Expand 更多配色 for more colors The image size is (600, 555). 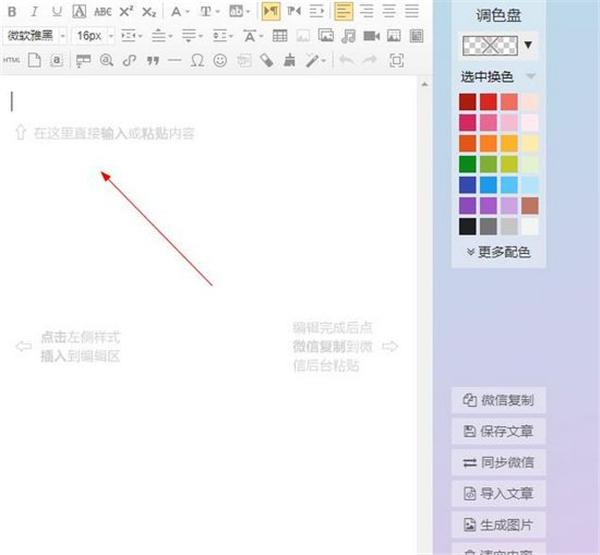498,252
